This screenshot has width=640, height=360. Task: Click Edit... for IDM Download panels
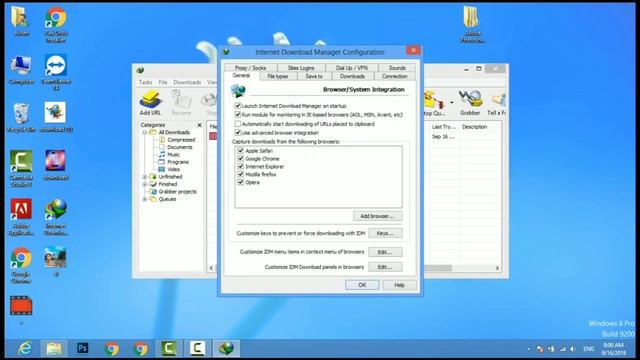click(385, 267)
